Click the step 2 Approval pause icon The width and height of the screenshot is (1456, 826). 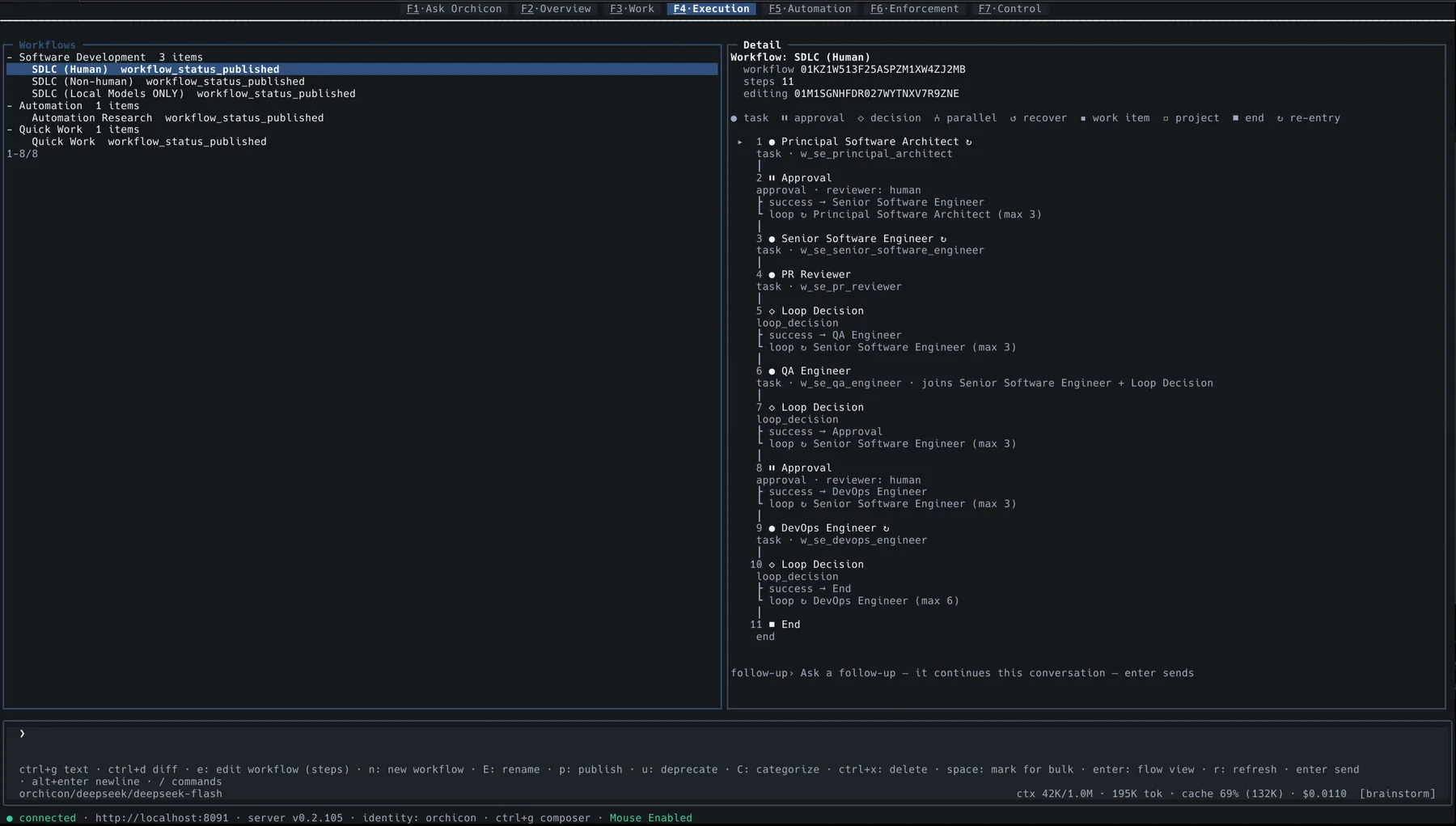772,178
